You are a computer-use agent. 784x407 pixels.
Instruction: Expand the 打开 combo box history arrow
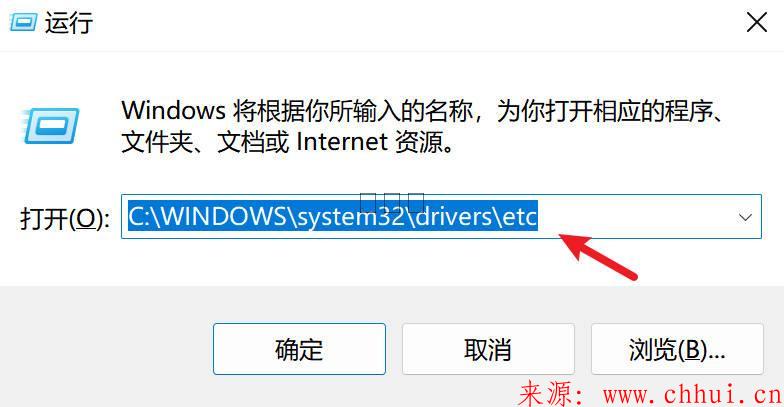click(745, 218)
